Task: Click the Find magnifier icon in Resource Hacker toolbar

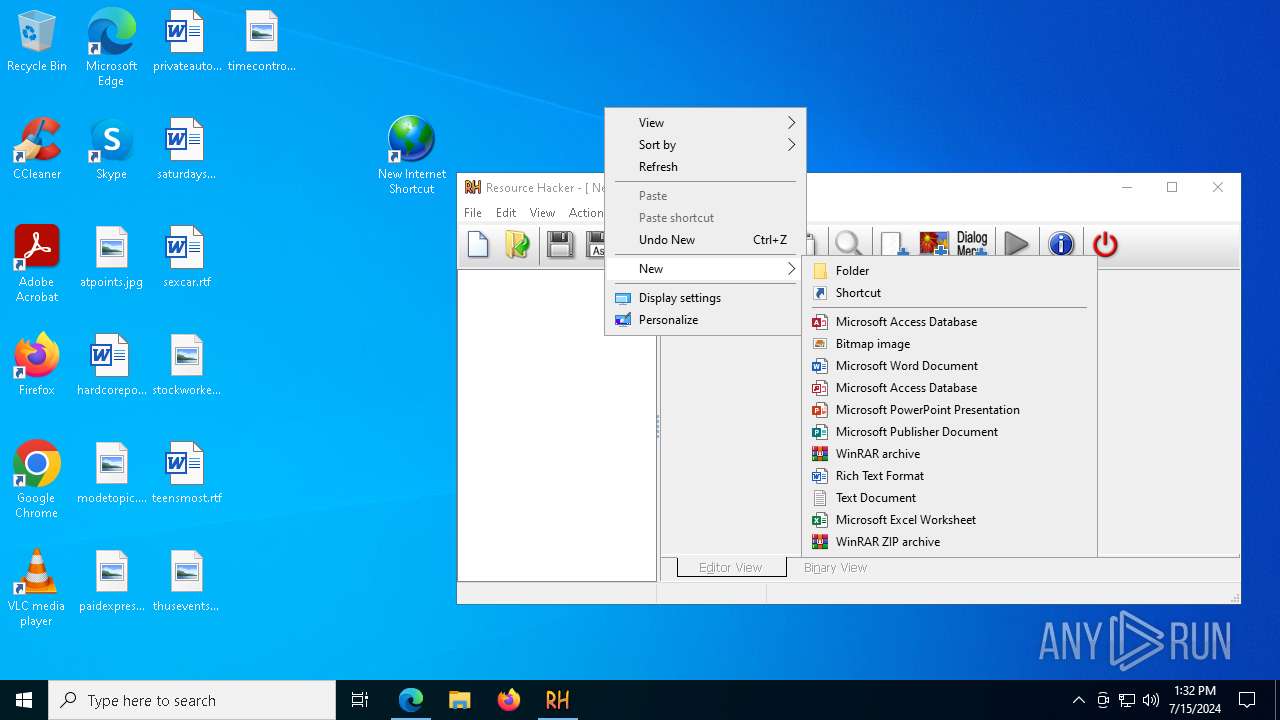Action: pos(848,244)
